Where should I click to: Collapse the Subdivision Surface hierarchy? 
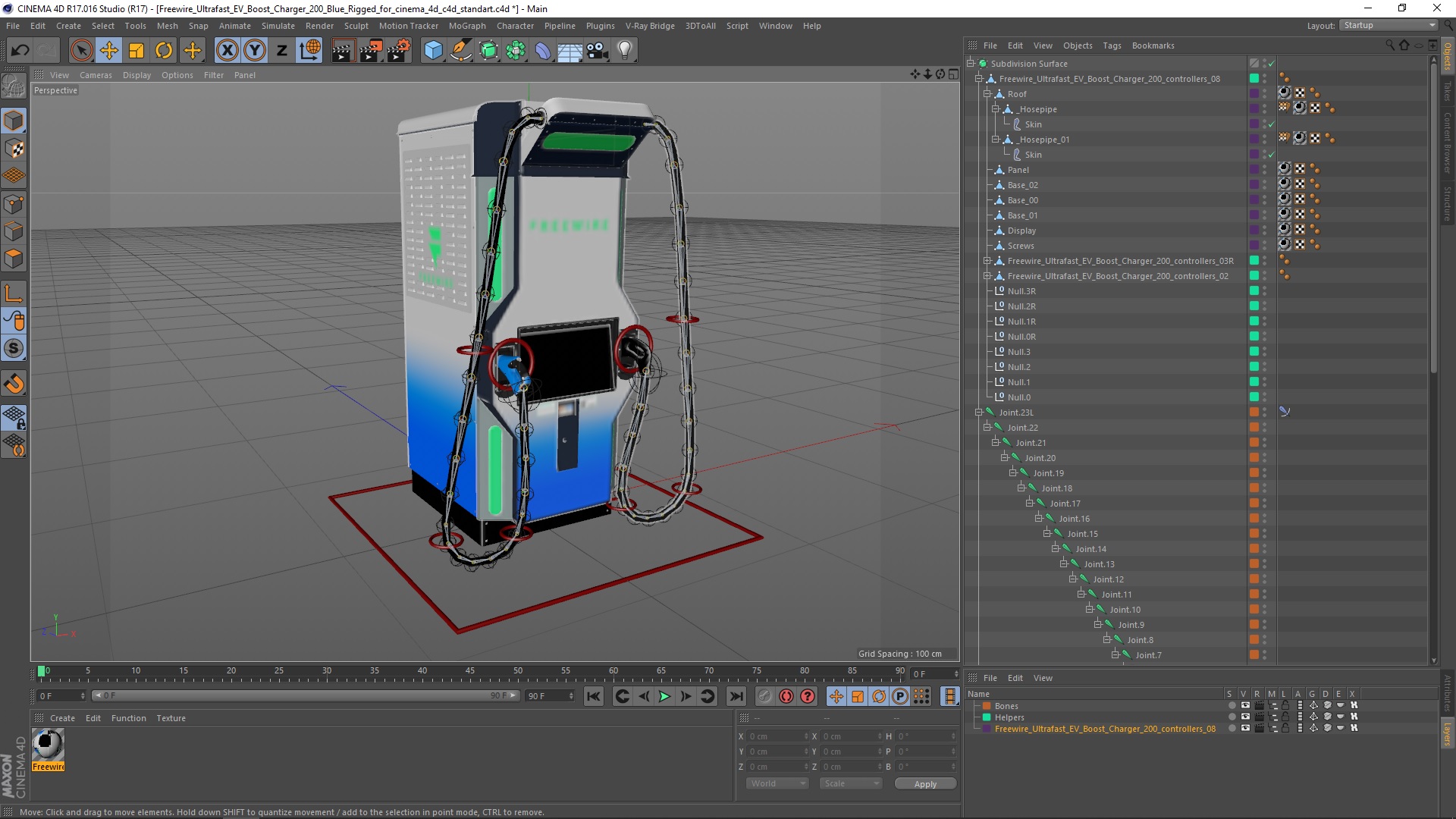[971, 64]
